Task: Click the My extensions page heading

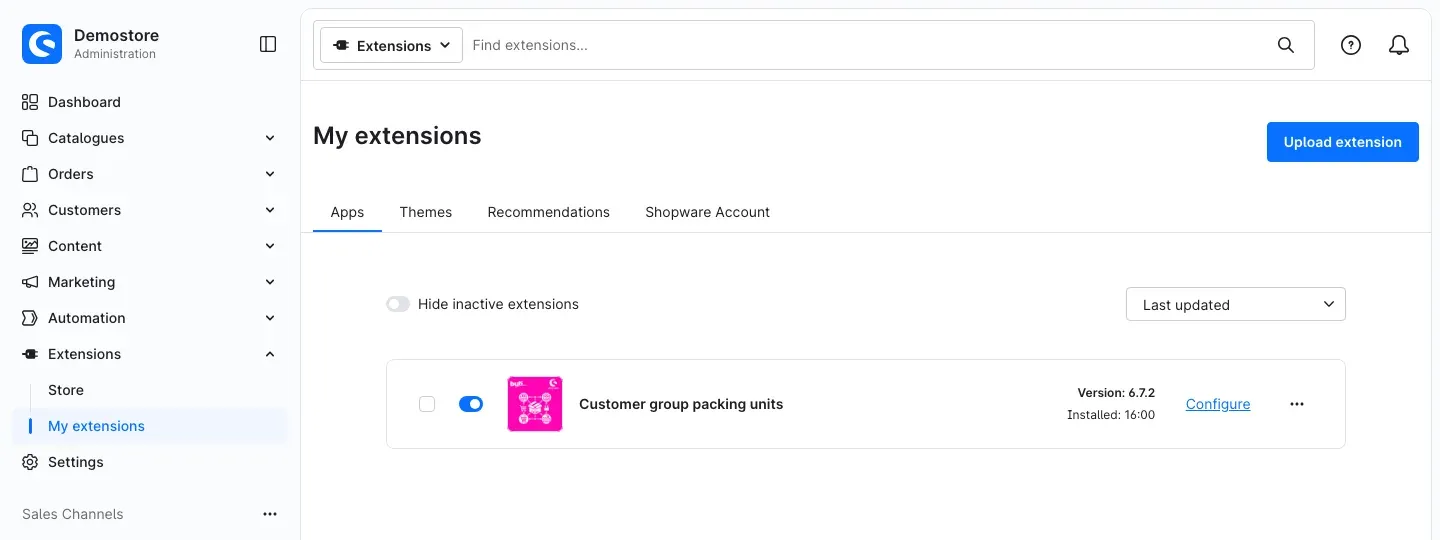Action: coord(397,136)
